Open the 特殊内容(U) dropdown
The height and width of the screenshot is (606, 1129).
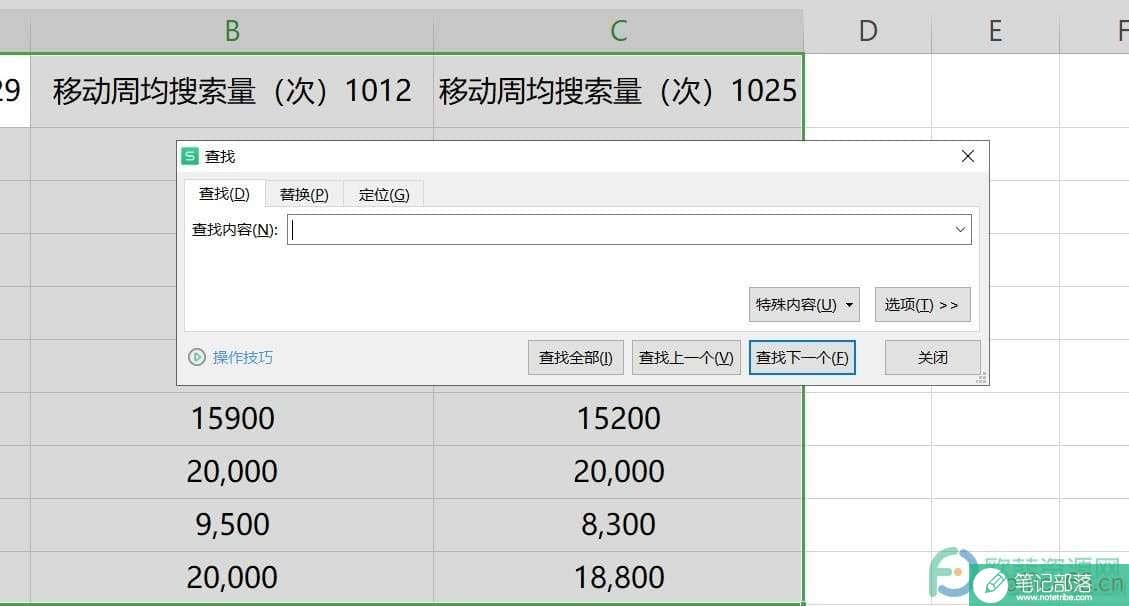[804, 304]
